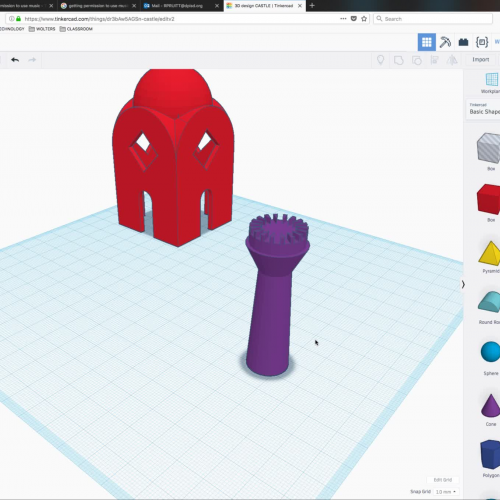Click the Mirror flip icon
The width and height of the screenshot is (500, 500).
point(452,60)
